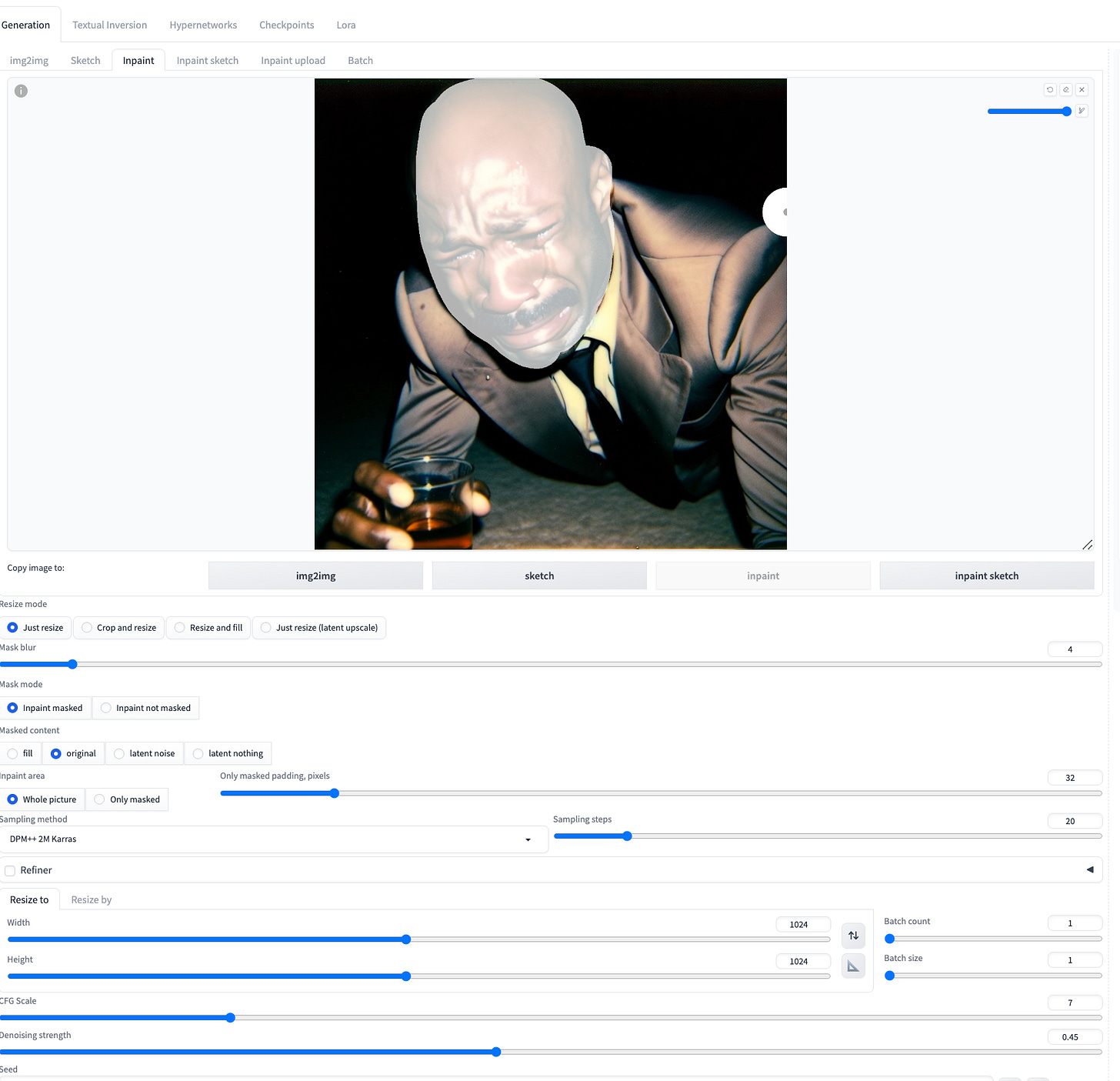The width and height of the screenshot is (1120, 1081).
Task: Expand the Refiner section arrow
Action: pos(1089,869)
